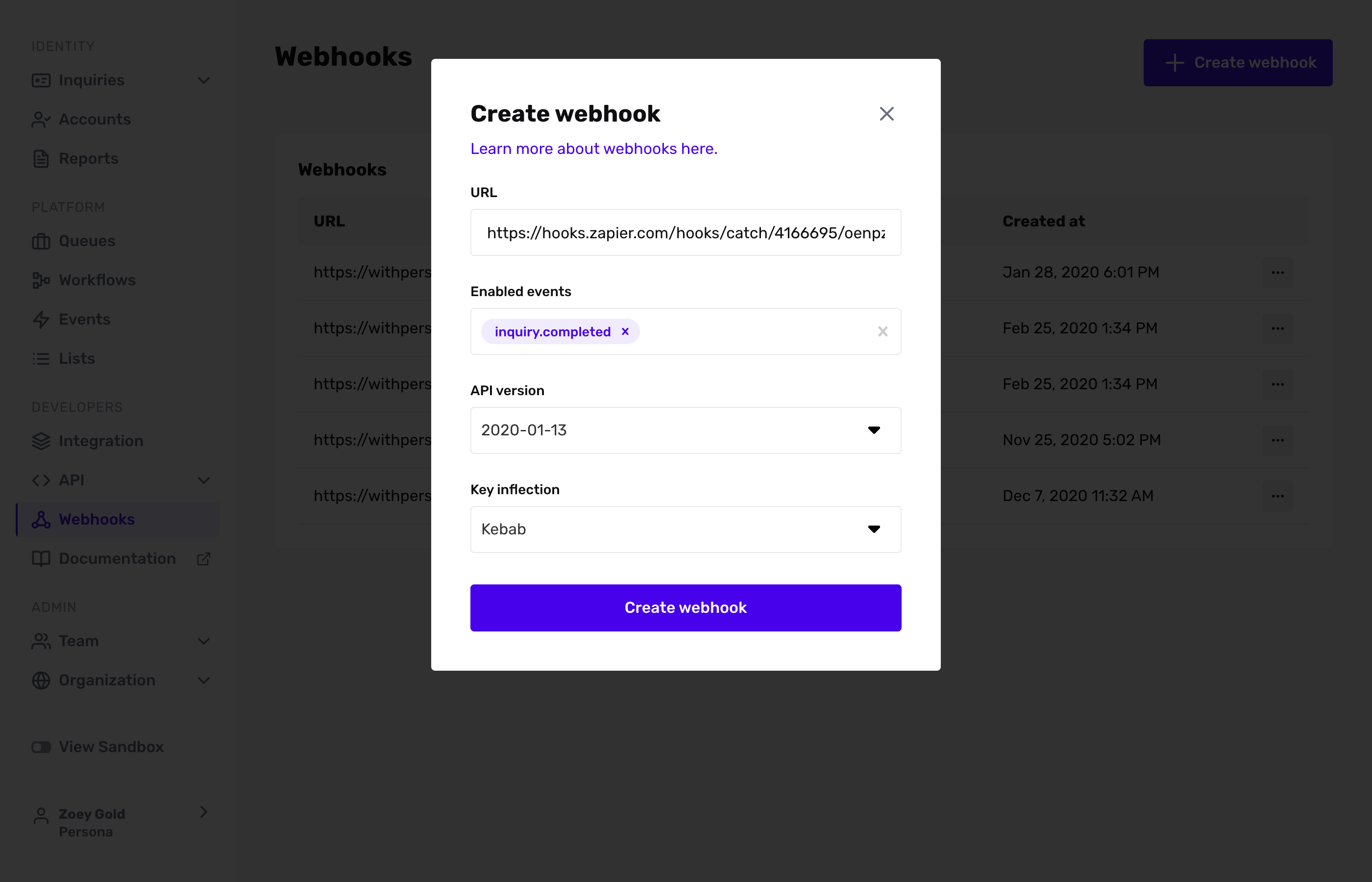Close the Create webhook modal
1372x882 pixels.
885,113
